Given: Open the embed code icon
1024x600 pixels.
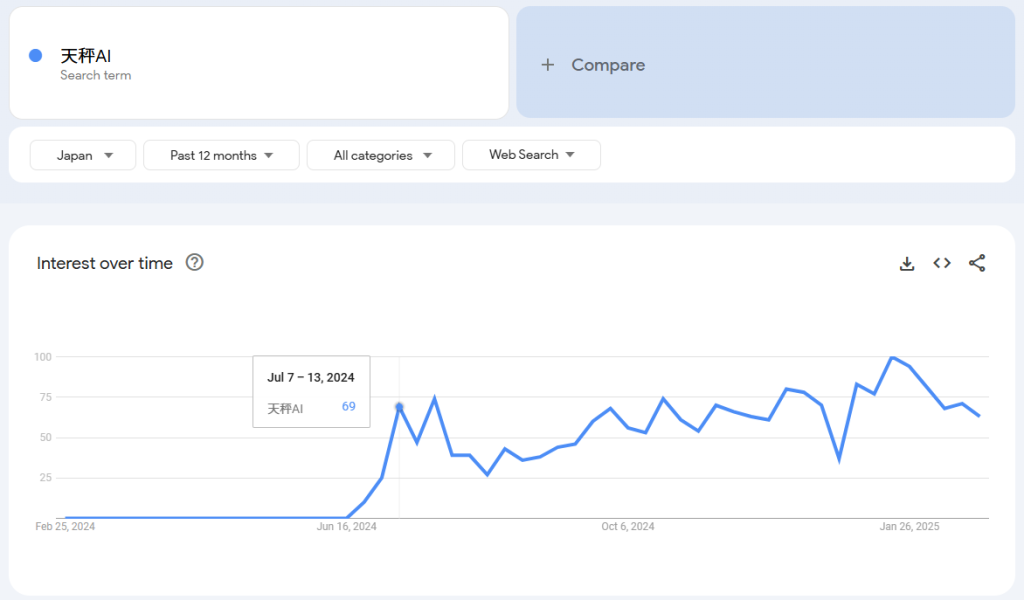Looking at the screenshot, I should 942,263.
